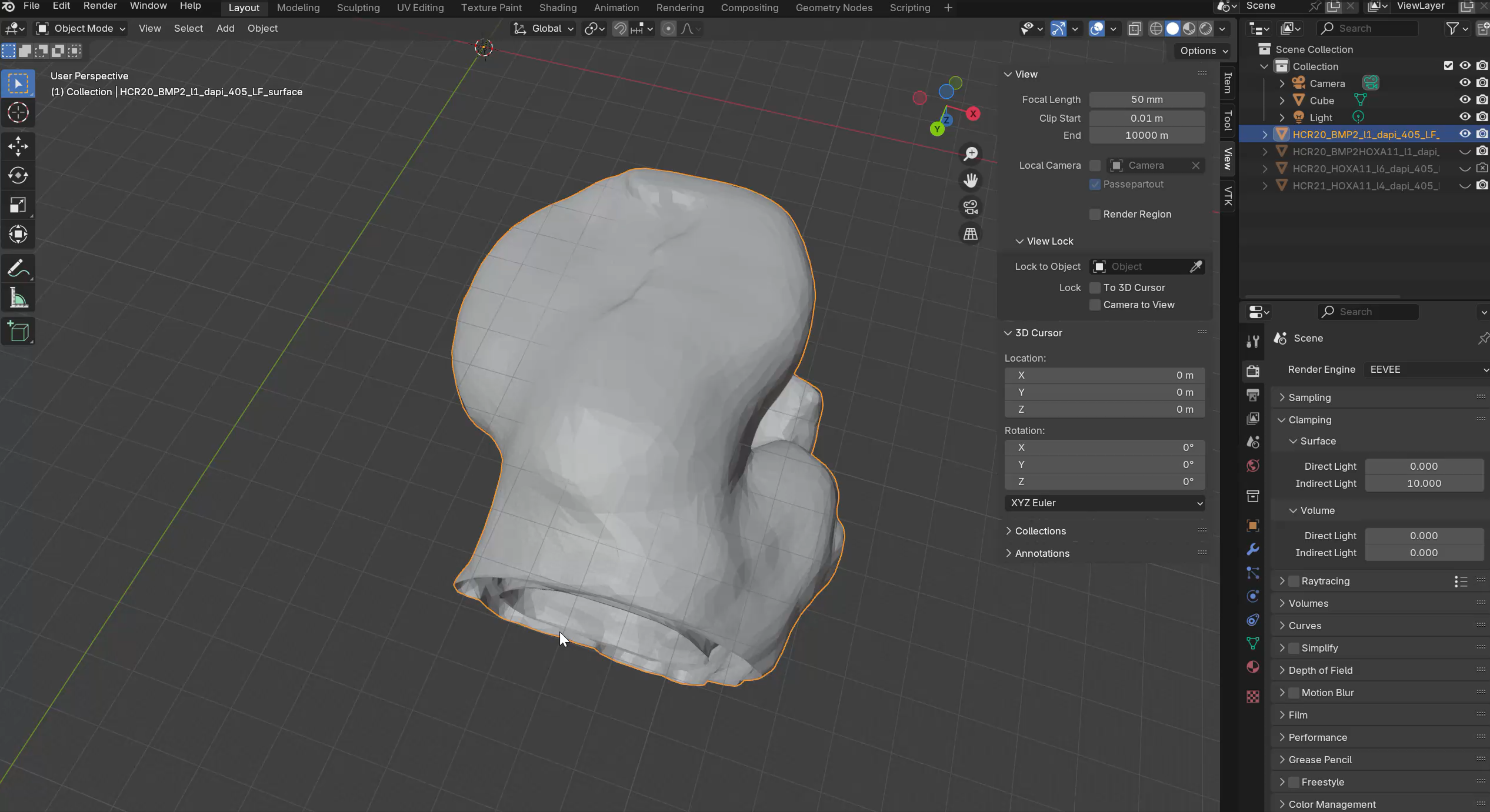Switch to Rendered viewport shading
Viewport: 1490px width, 812px height.
(x=1205, y=28)
